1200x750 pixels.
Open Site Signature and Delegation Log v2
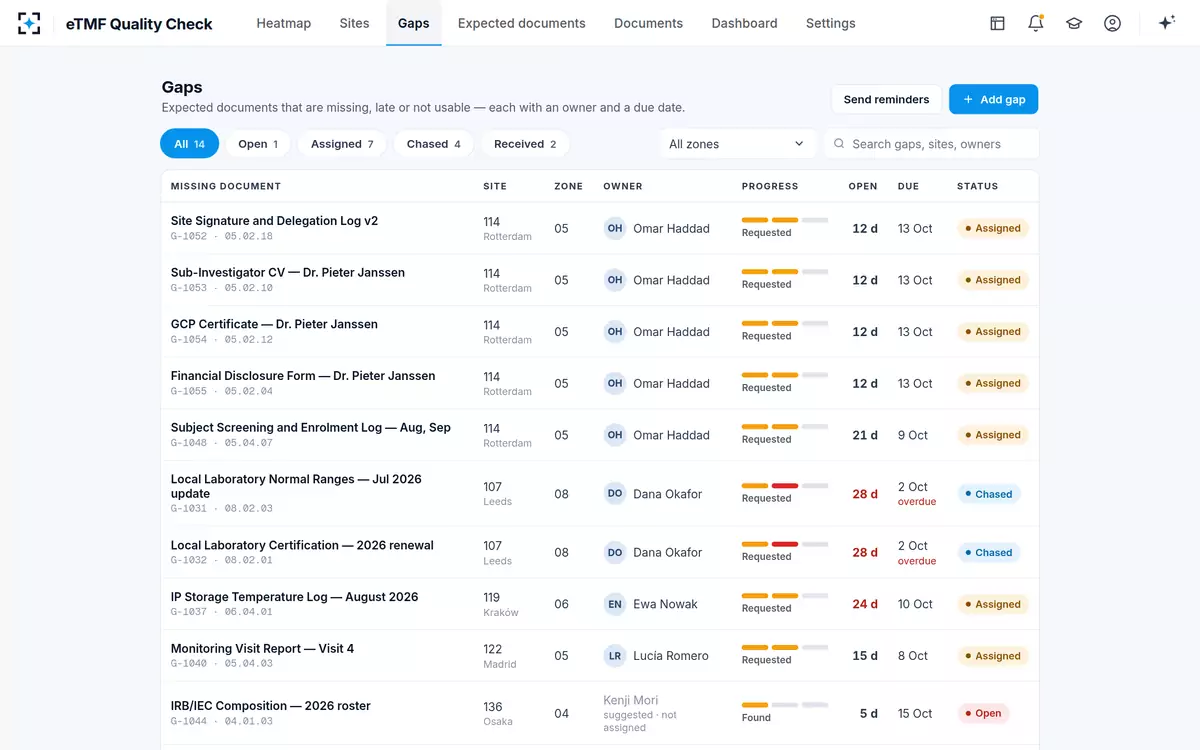[274, 221]
